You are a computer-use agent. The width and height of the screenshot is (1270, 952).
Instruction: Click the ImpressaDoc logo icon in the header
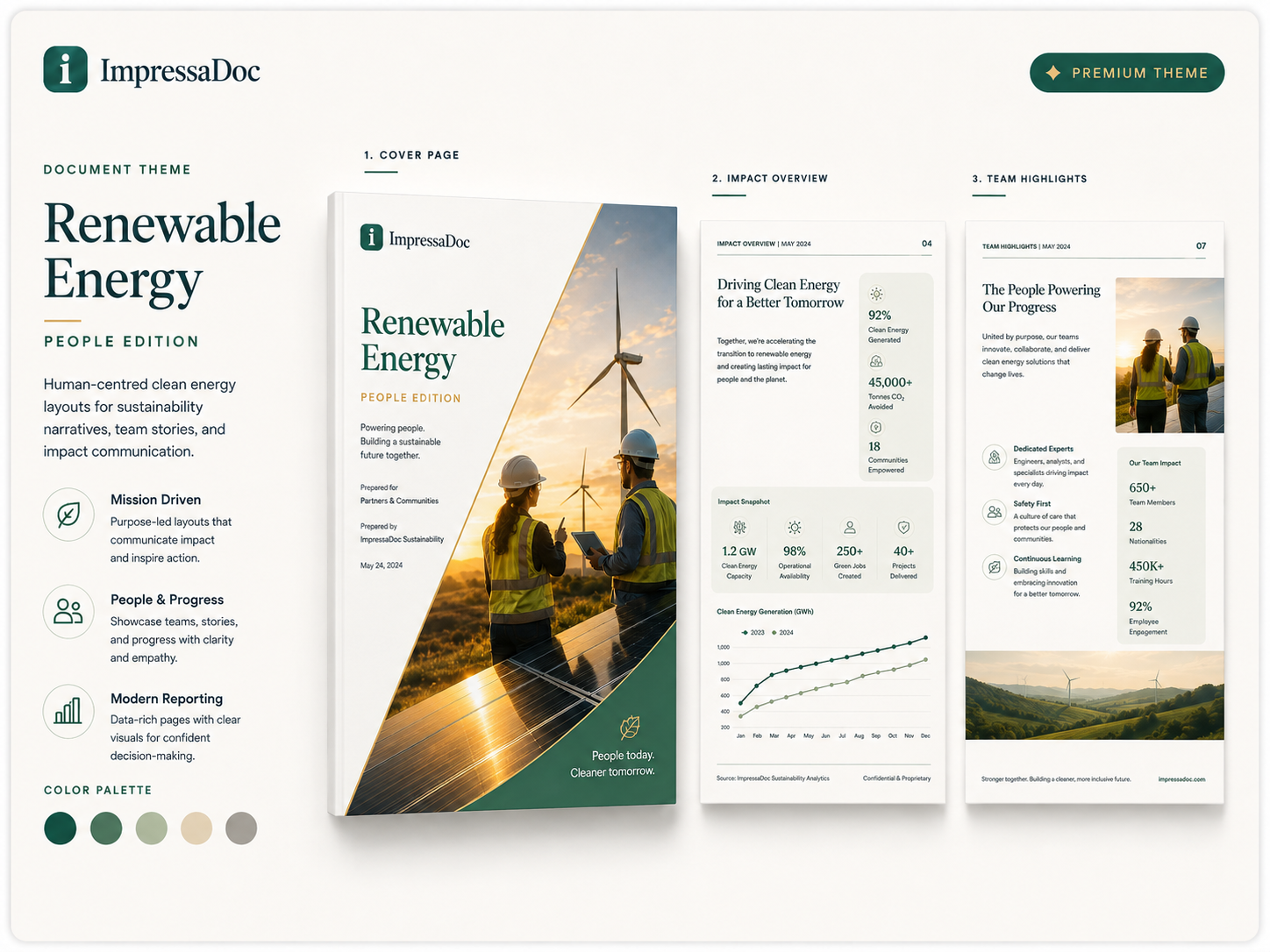click(65, 69)
